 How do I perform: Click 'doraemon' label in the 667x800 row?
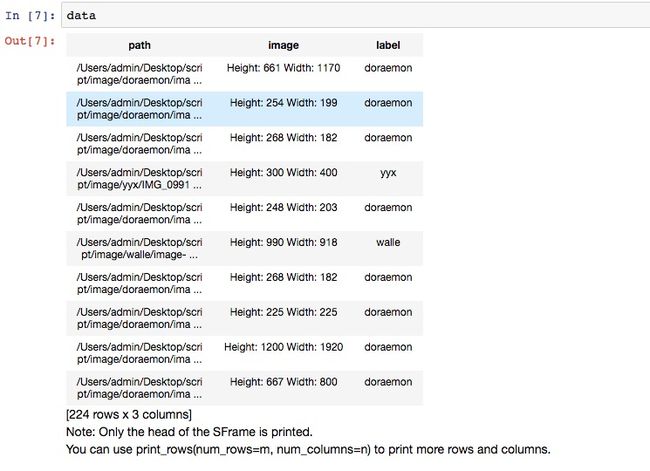click(388, 381)
